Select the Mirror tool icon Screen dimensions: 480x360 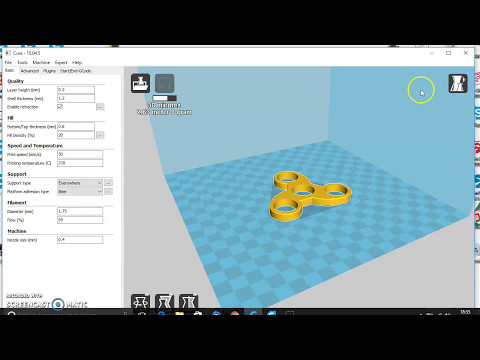(x=189, y=301)
